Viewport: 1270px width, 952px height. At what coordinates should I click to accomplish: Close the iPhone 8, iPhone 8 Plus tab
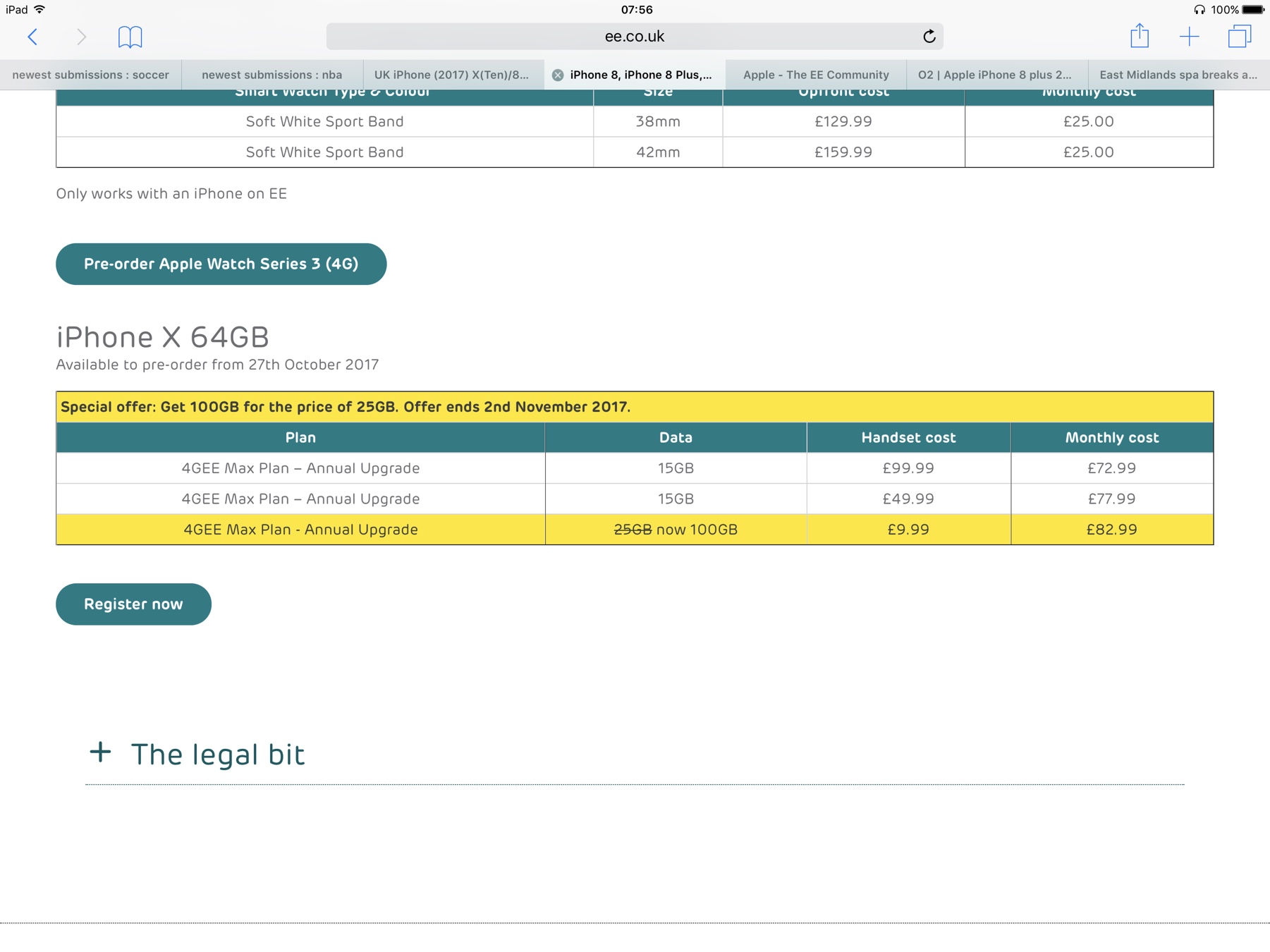point(558,75)
